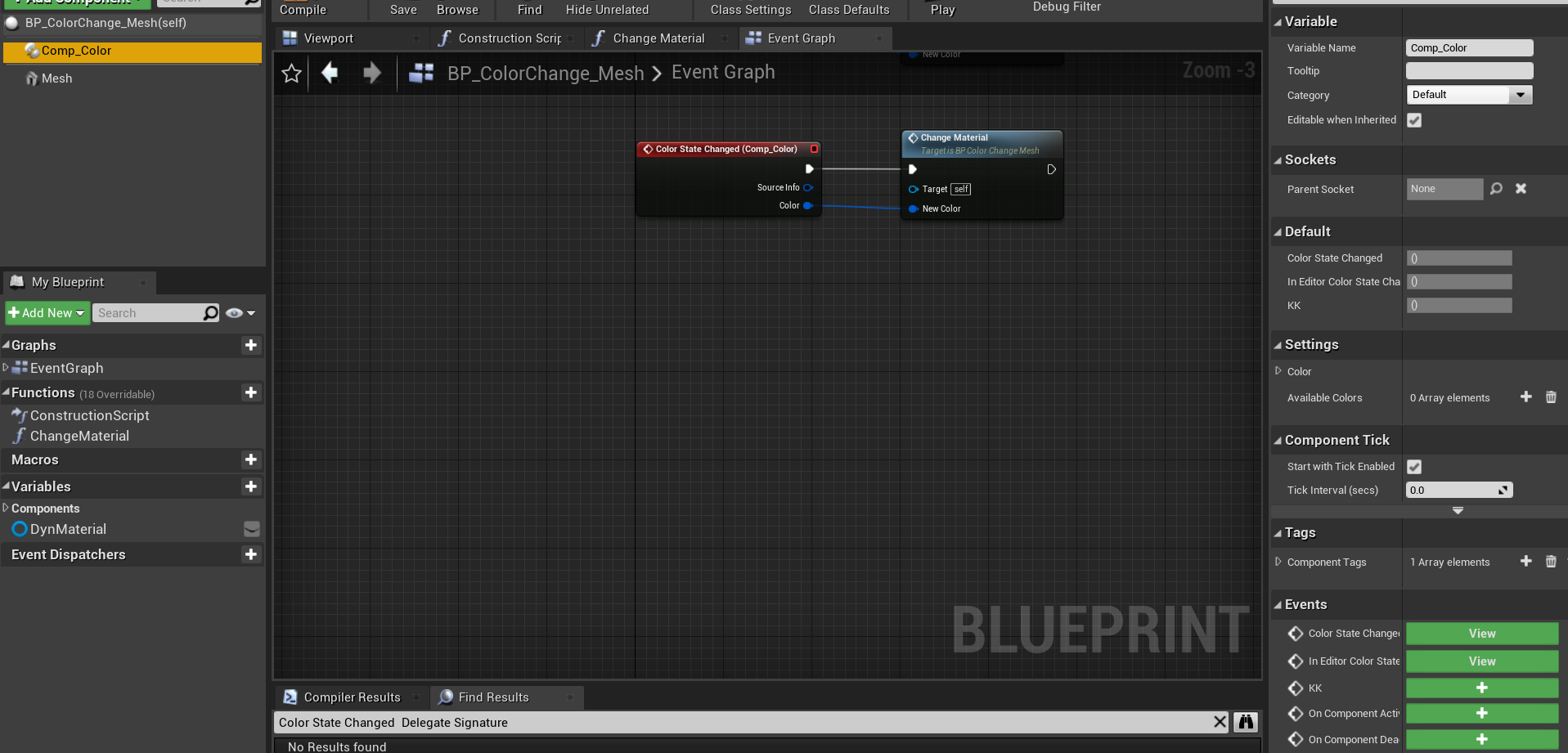1568x753 pixels.
Task: Open the Parent Socket picker via magnifying glass
Action: point(1496,189)
